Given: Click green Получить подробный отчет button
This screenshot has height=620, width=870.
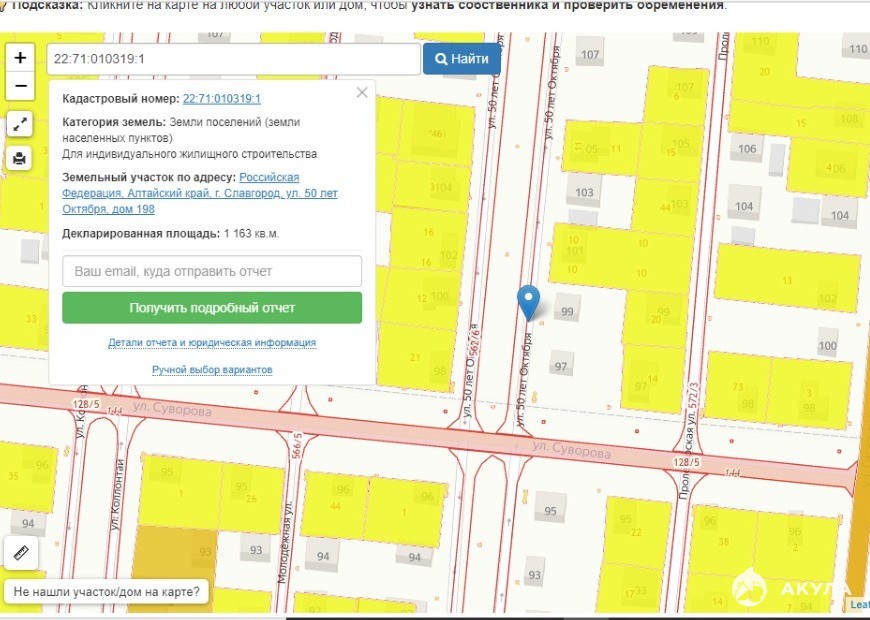Looking at the screenshot, I should 212,308.
